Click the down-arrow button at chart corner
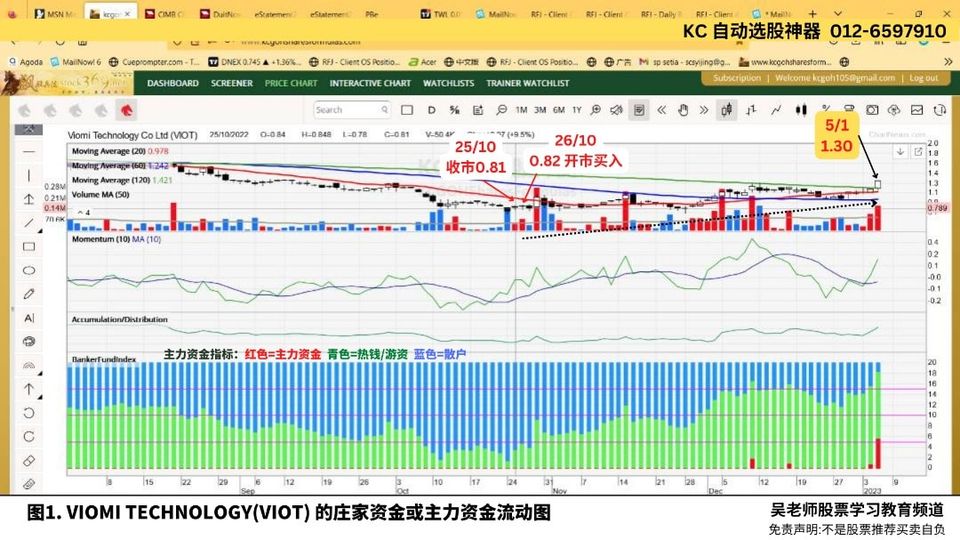Image resolution: width=960 pixels, height=540 pixels. point(900,151)
